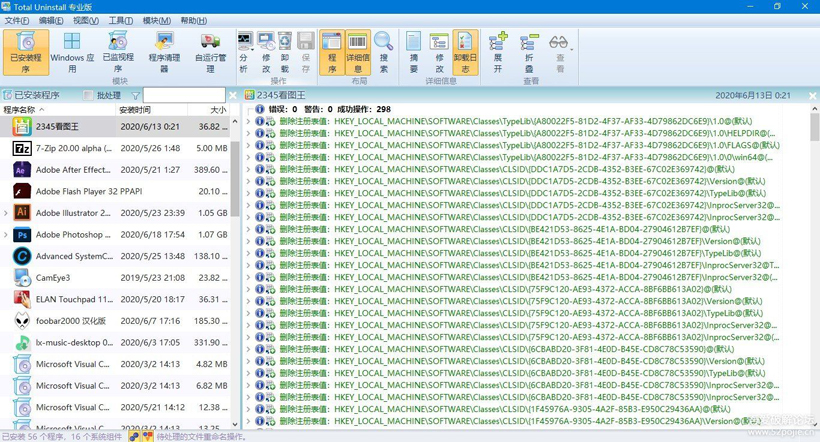Clear the program search field with X
The width and height of the screenshot is (820, 442).
pyautogui.click(x=233, y=95)
